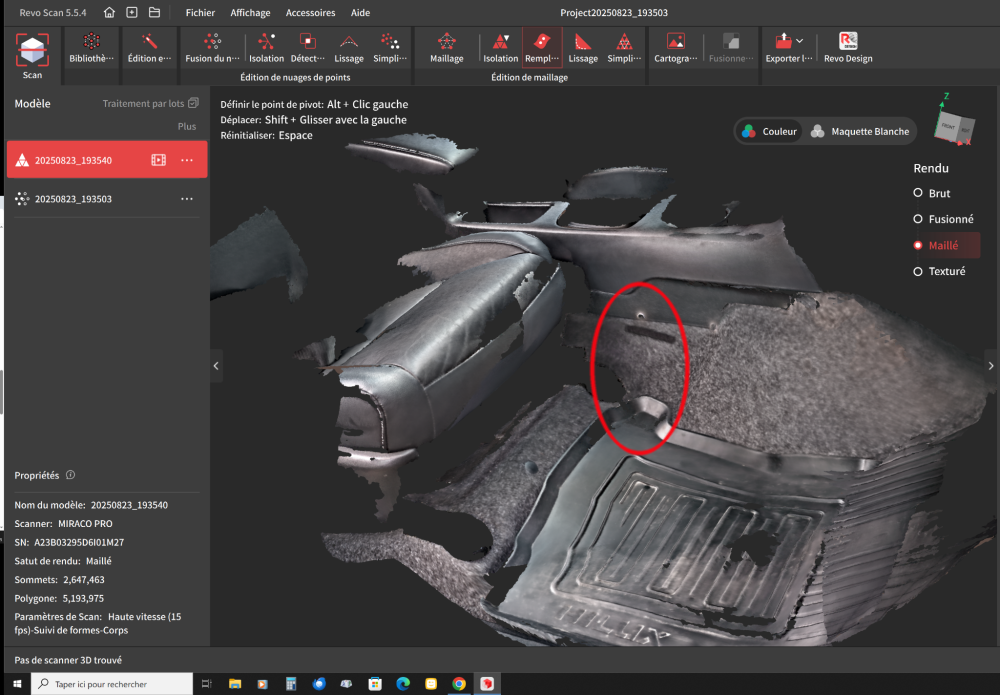This screenshot has width=1000, height=695.
Task: Select point cloud 20250823_193503 in list
Action: (x=107, y=199)
